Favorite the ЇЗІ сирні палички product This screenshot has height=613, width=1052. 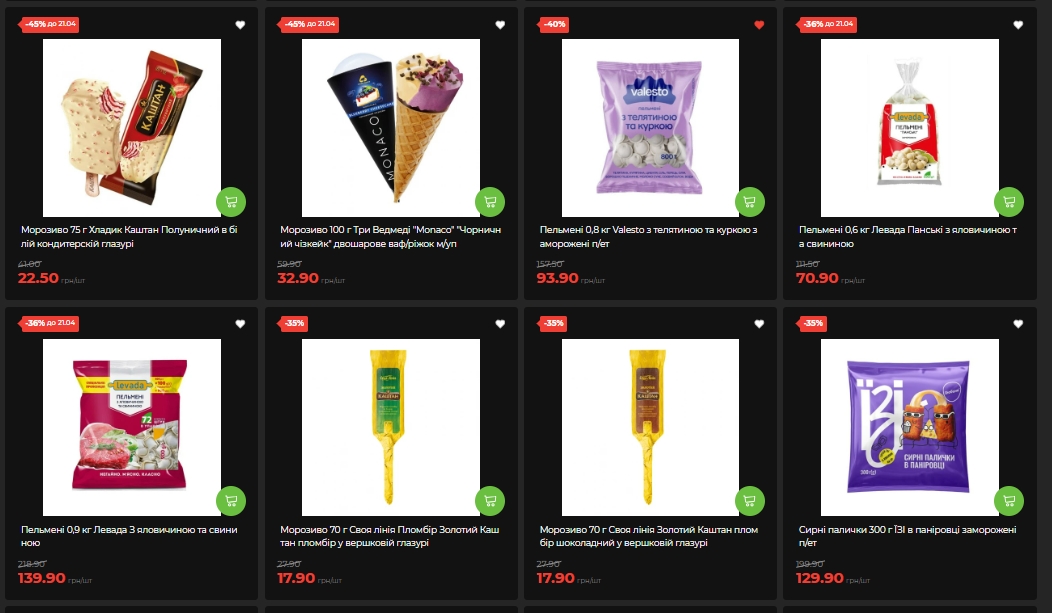coord(1018,324)
